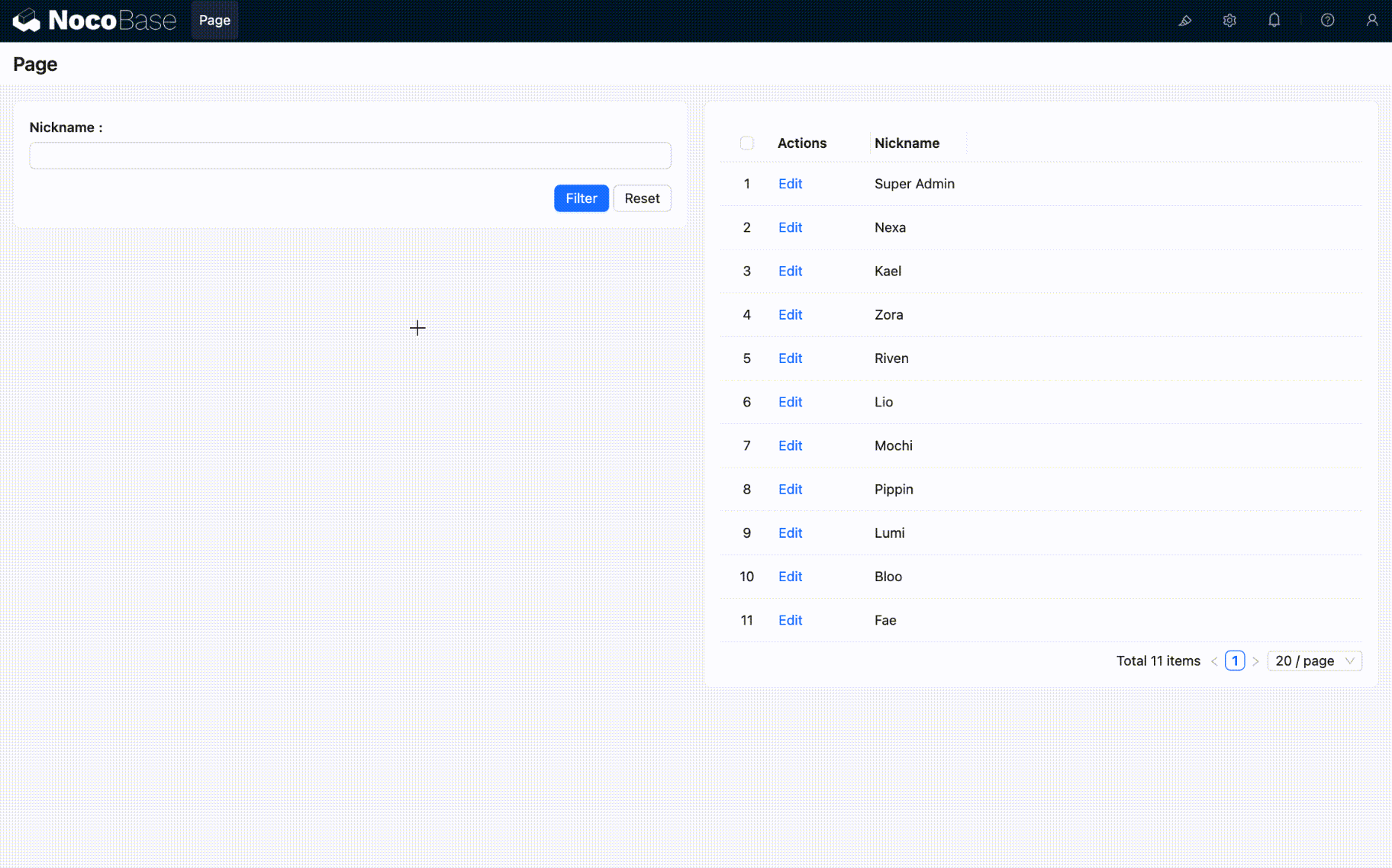
Task: Open the user profile icon
Action: click(1371, 21)
